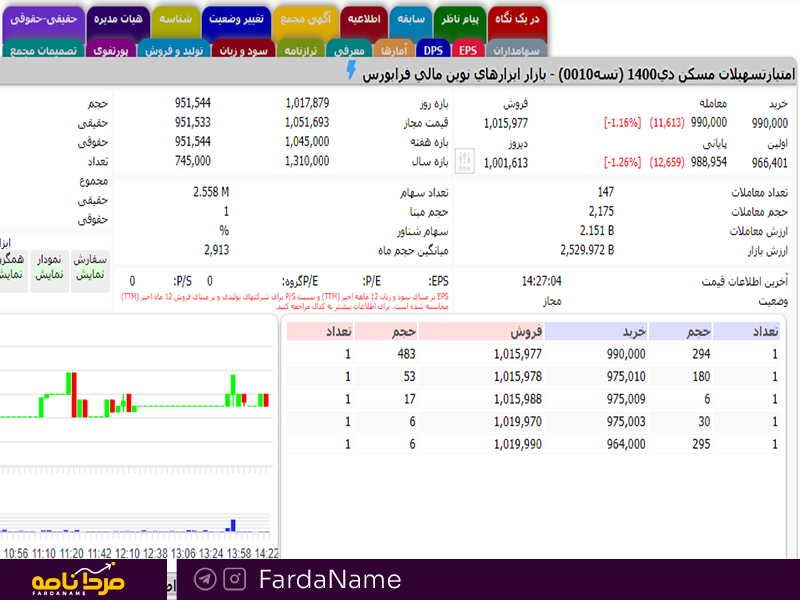
Task: Open the 'آمارها' statistics tab
Action: (394, 50)
